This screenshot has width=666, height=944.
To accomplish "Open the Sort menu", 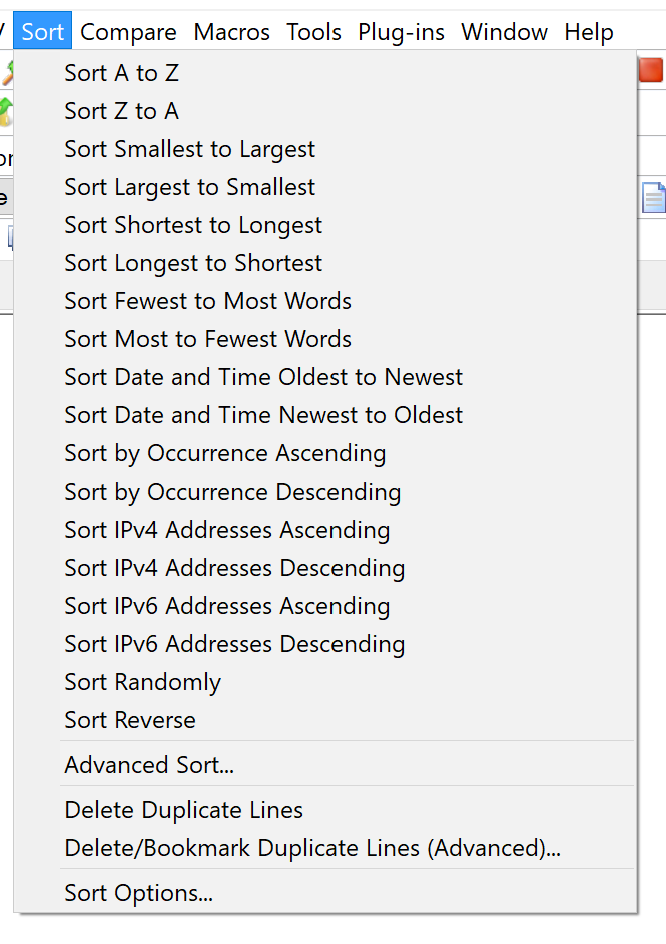I will 43,31.
